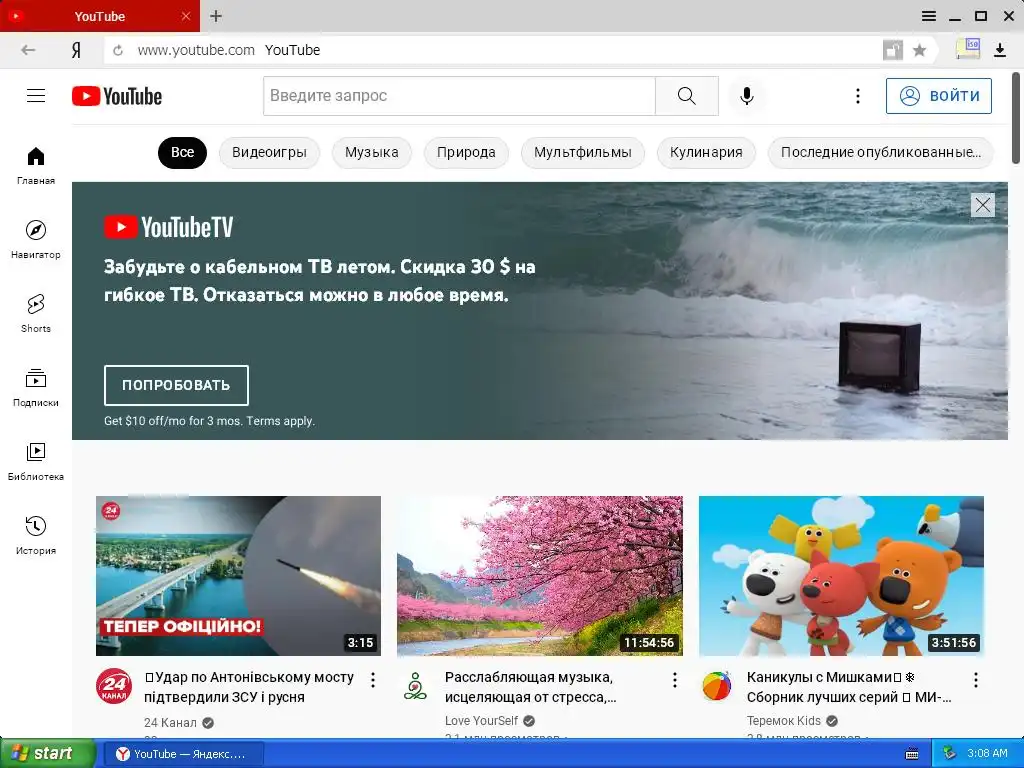Click the ISO extension icon in toolbar
Screen dimensions: 1024x768
click(x=968, y=48)
